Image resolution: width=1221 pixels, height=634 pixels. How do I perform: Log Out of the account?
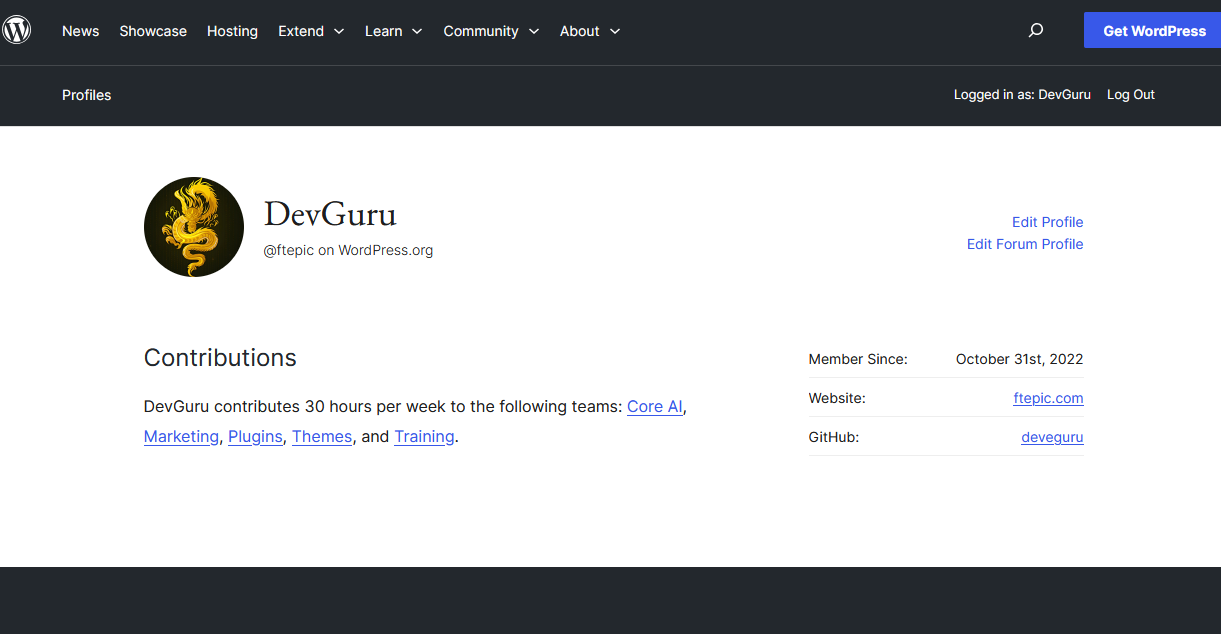click(1130, 95)
